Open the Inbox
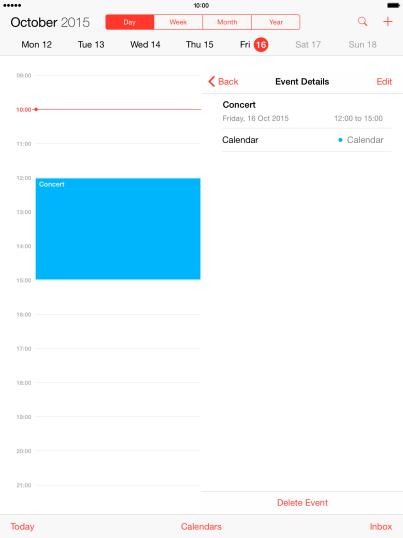The image size is (403, 538). 381,527
